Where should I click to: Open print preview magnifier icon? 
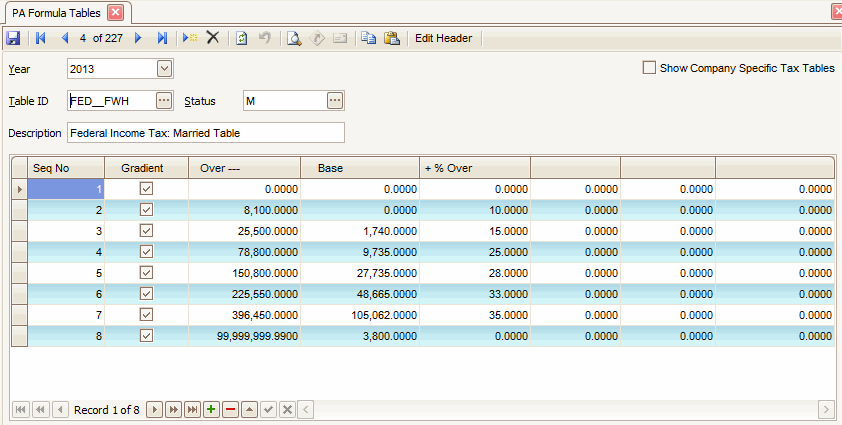(294, 38)
